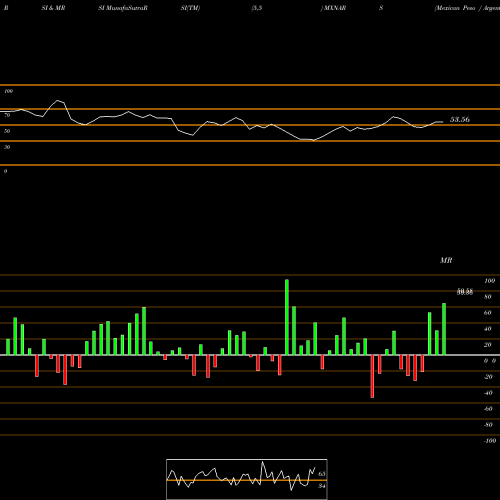Click the RSI axis label 70
The height and width of the screenshot is (500, 500).
[x=7, y=115]
